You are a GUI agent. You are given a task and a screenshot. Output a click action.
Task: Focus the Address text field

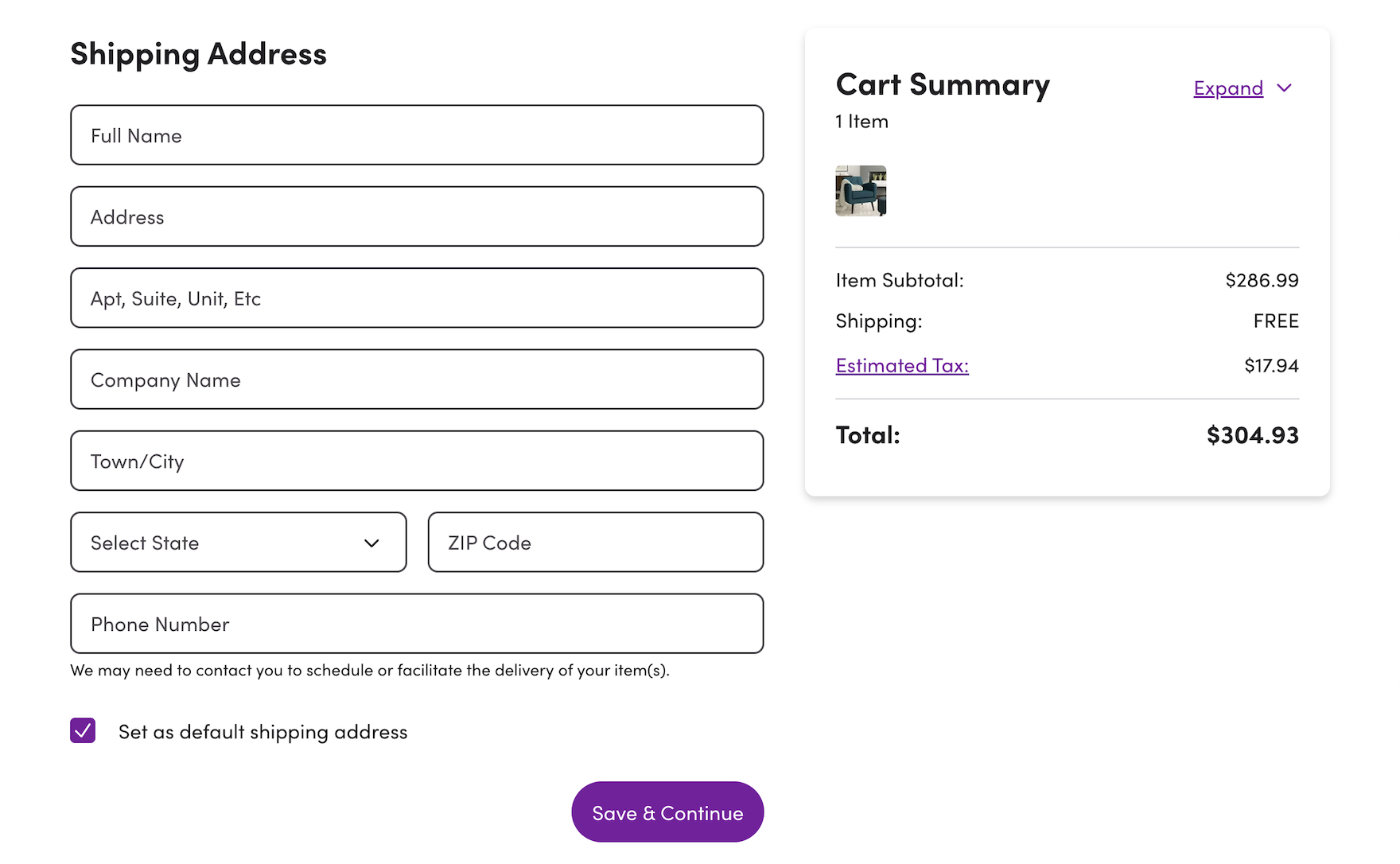pyautogui.click(x=417, y=216)
